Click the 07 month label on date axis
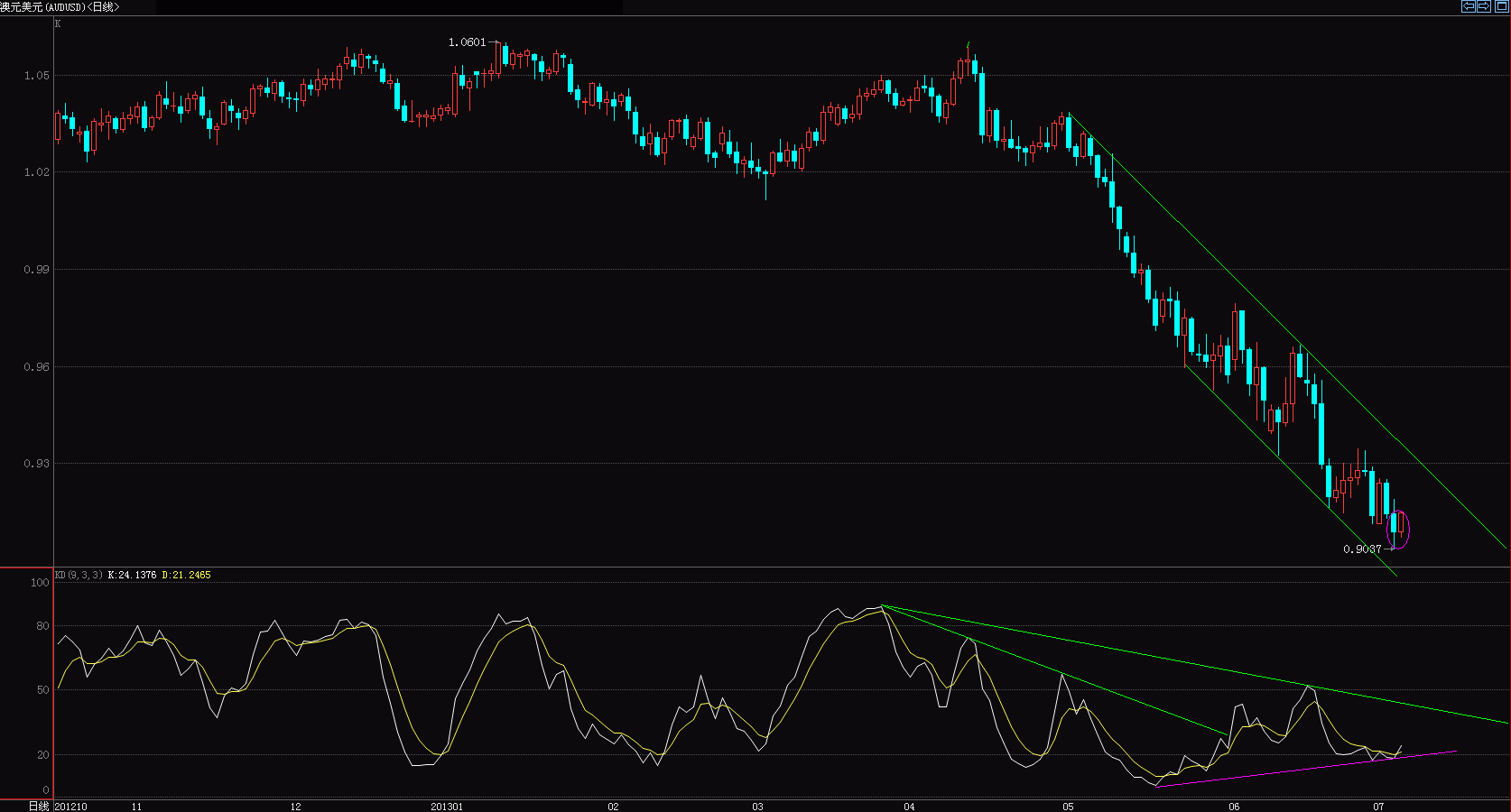Image resolution: width=1511 pixels, height=812 pixels. pyautogui.click(x=1378, y=807)
